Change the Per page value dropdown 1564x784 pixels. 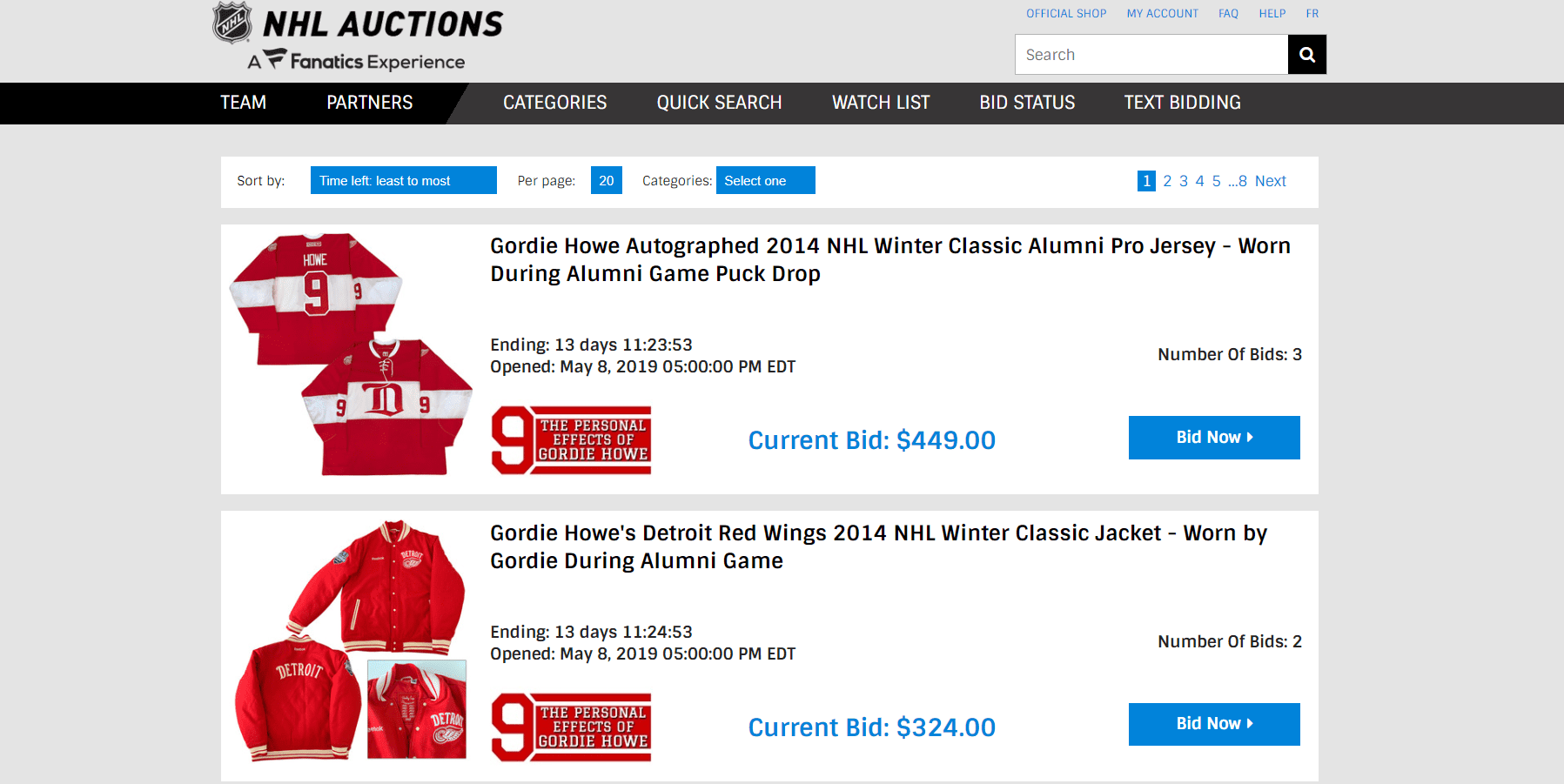click(607, 180)
